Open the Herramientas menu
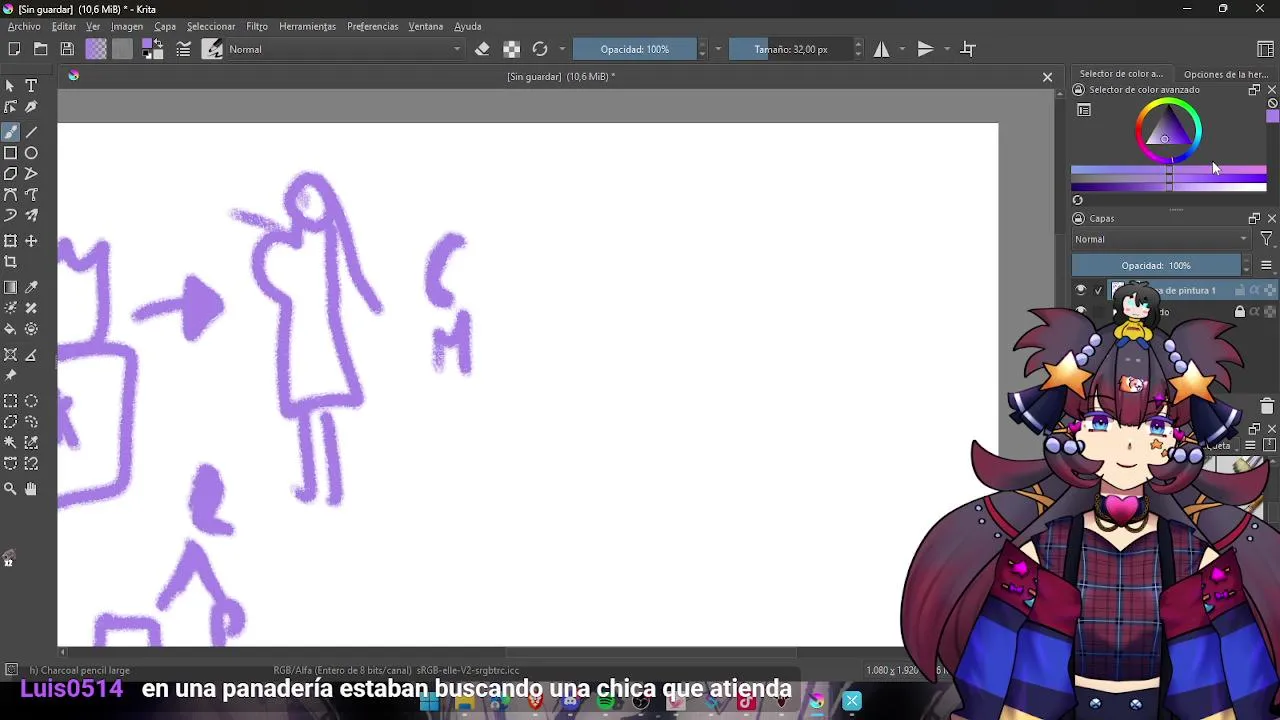Viewport: 1280px width, 720px height. [x=307, y=26]
